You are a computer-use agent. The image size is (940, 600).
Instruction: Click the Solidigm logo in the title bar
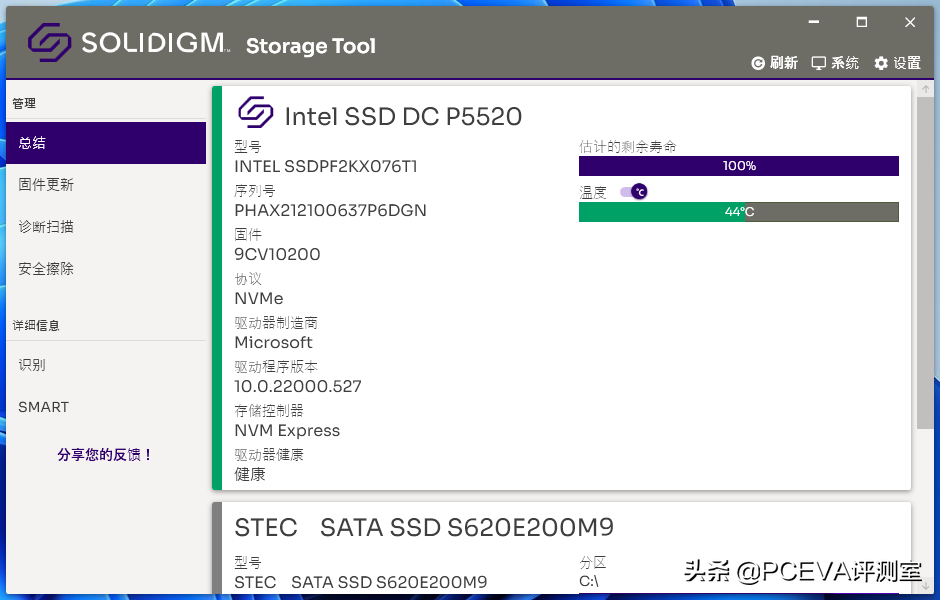pyautogui.click(x=47, y=42)
